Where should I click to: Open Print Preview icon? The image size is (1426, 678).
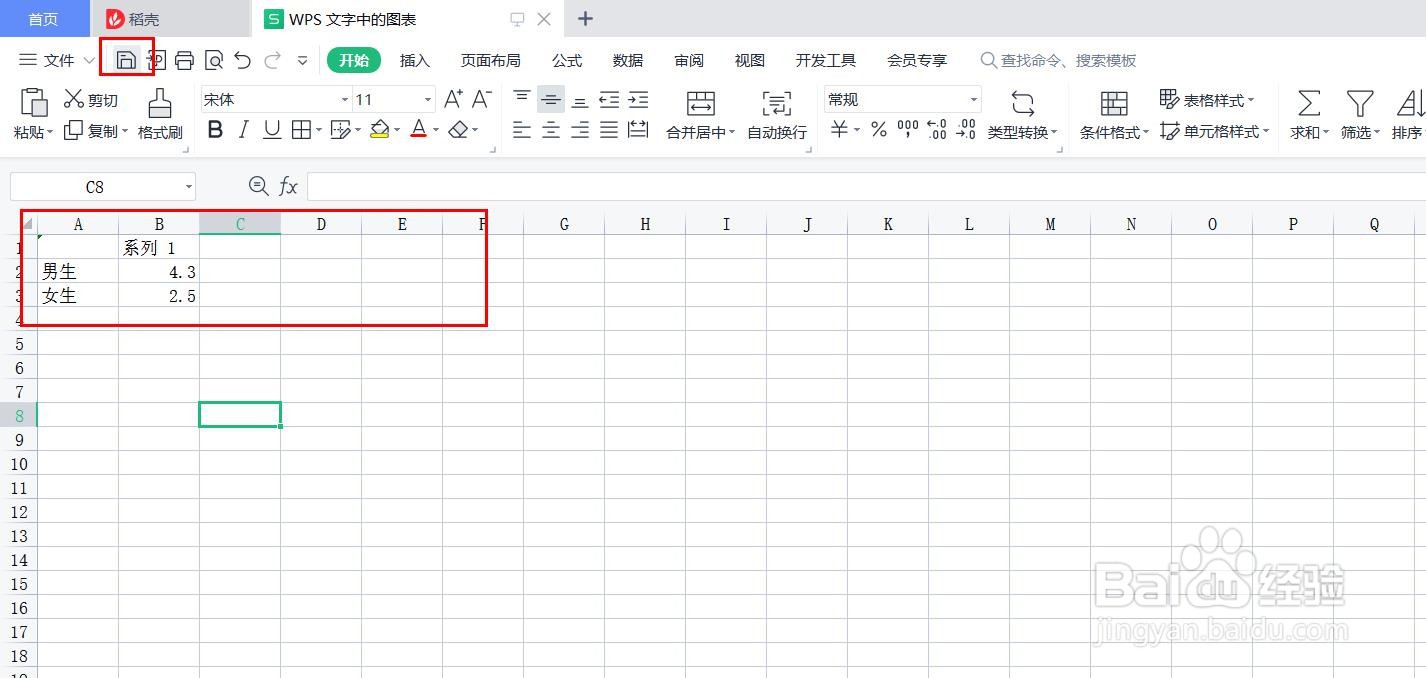point(213,60)
